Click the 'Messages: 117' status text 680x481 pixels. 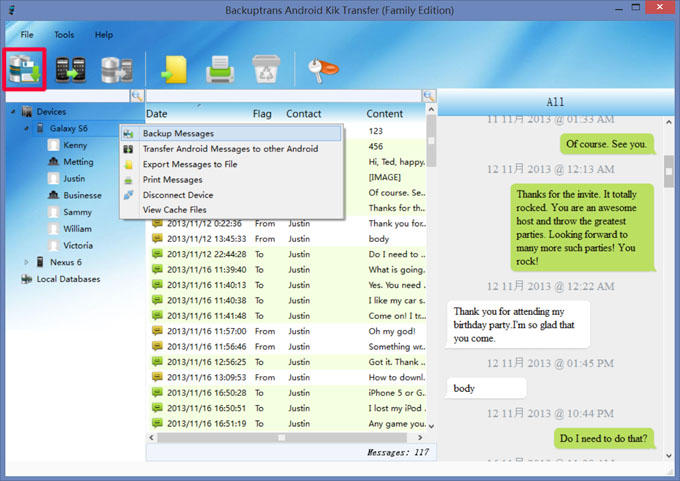[x=398, y=452]
